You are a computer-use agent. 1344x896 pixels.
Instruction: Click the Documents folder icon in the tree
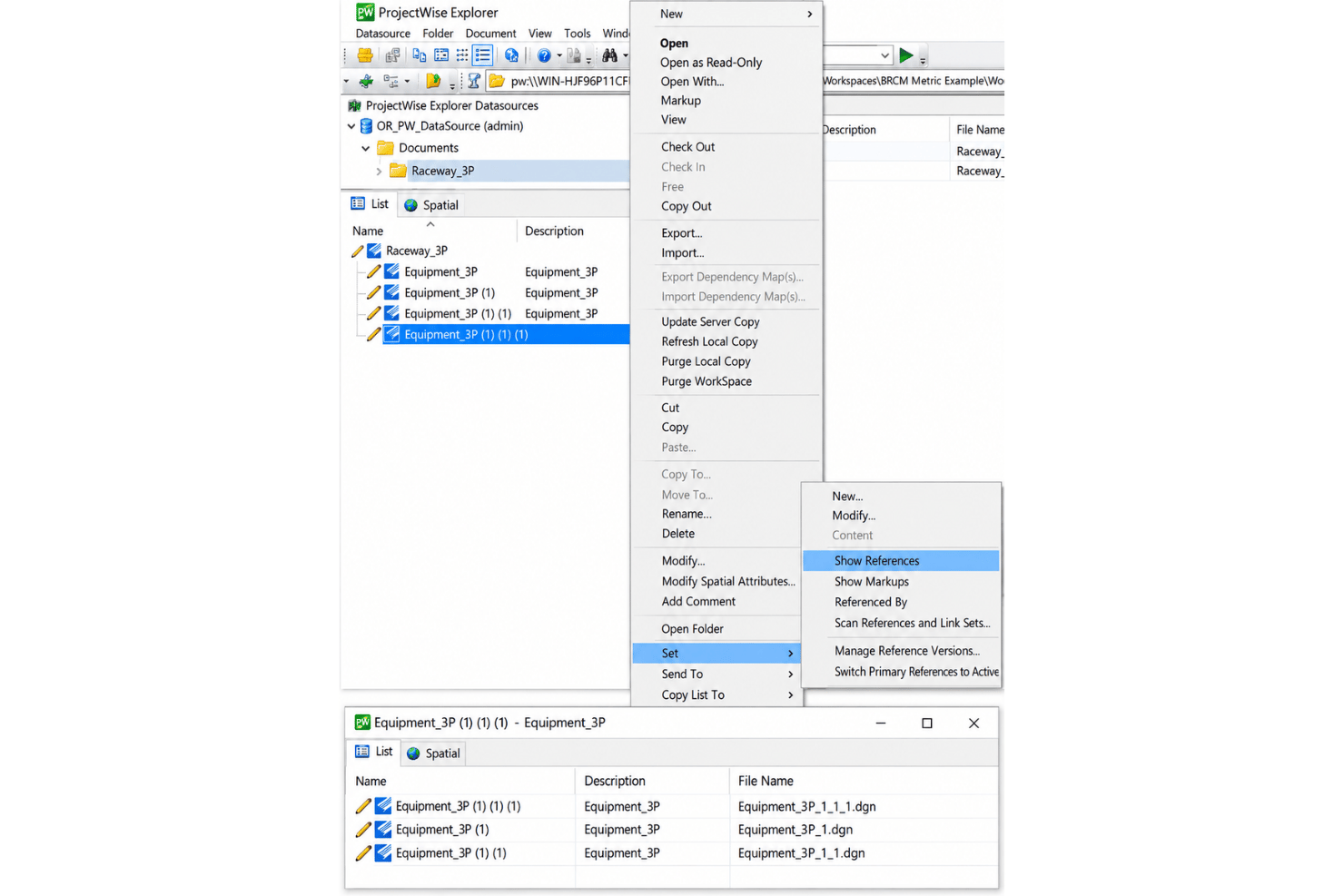coord(385,148)
